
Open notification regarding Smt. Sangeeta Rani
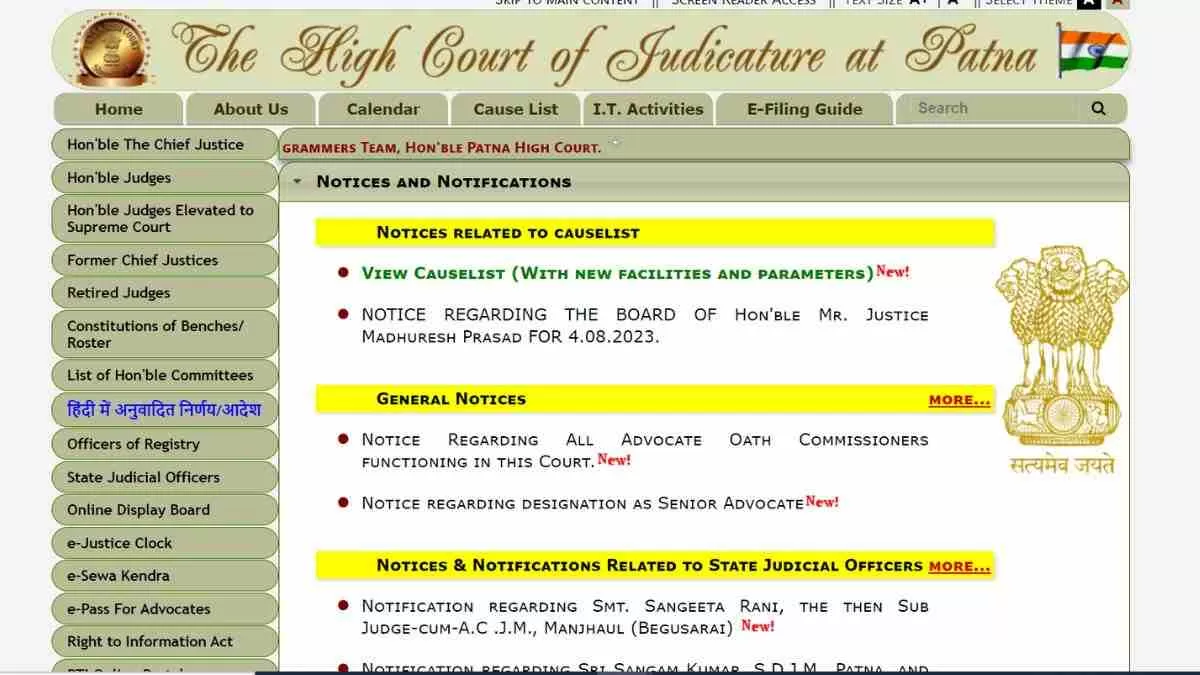tap(645, 617)
